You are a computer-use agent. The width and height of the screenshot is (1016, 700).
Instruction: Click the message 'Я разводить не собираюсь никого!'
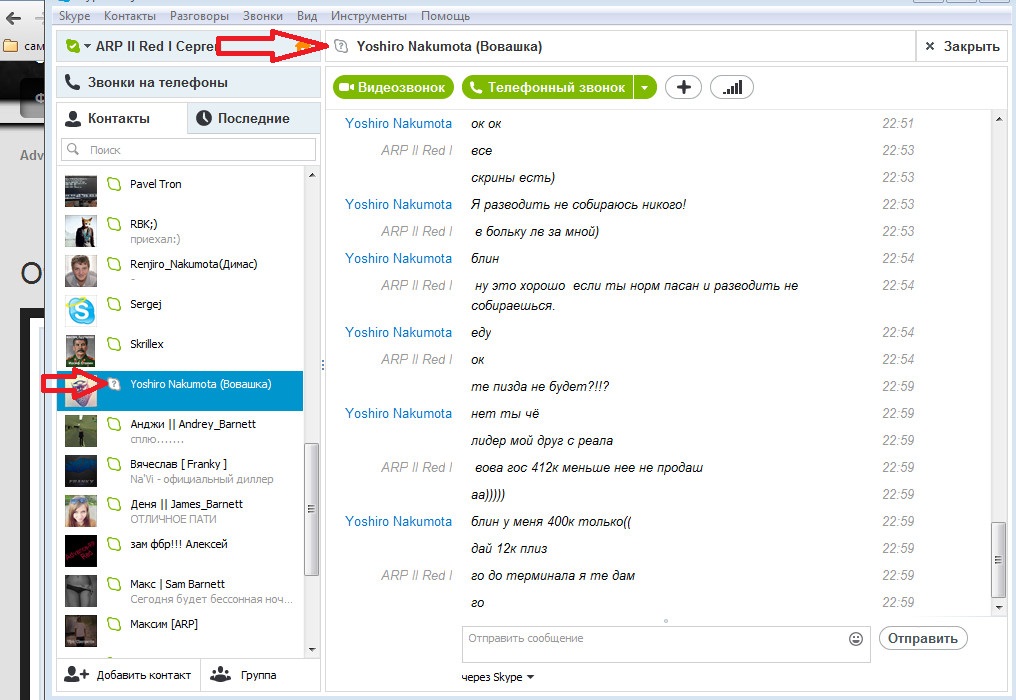tap(578, 205)
